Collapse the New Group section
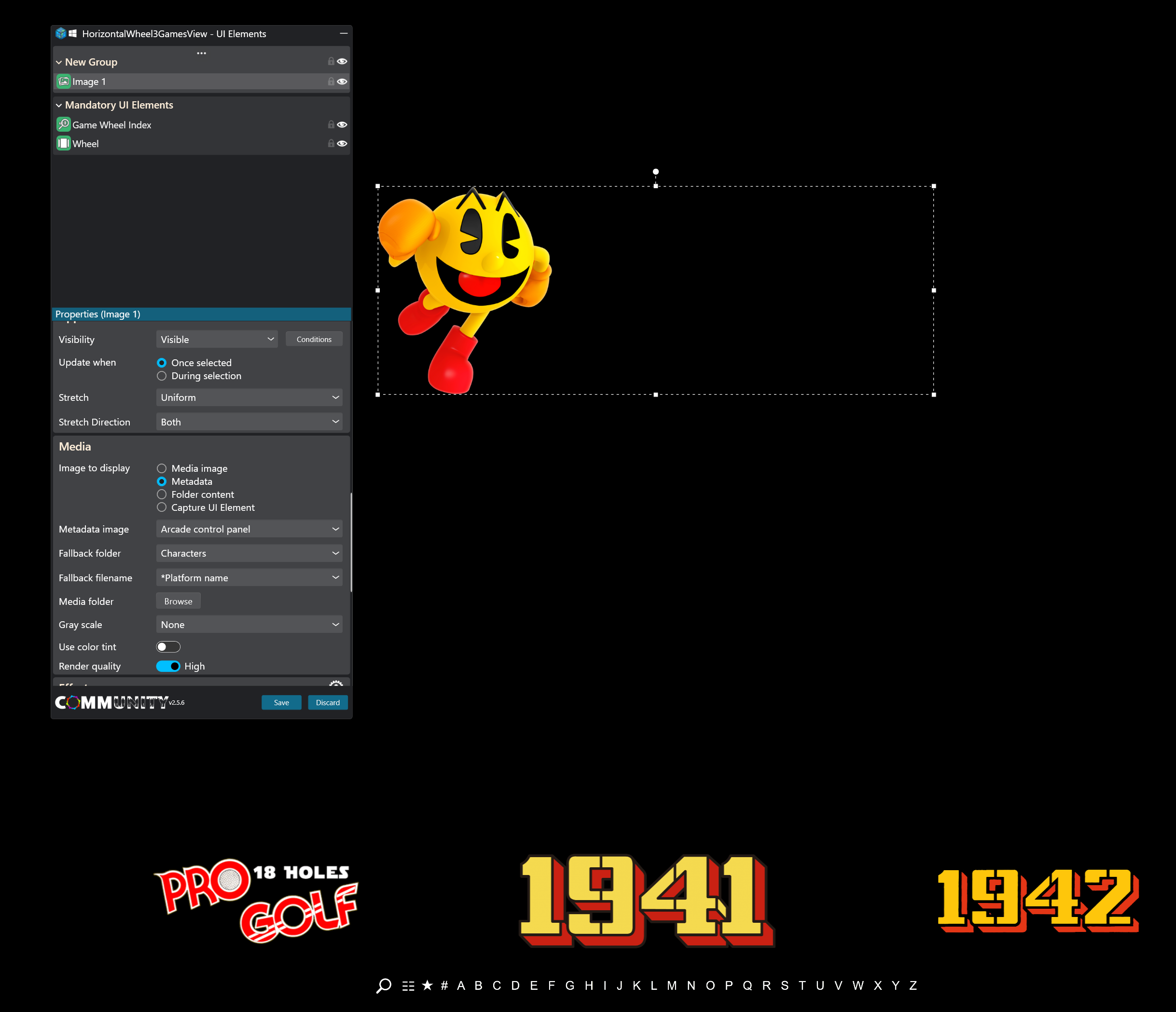The width and height of the screenshot is (1176, 1012). click(x=58, y=62)
